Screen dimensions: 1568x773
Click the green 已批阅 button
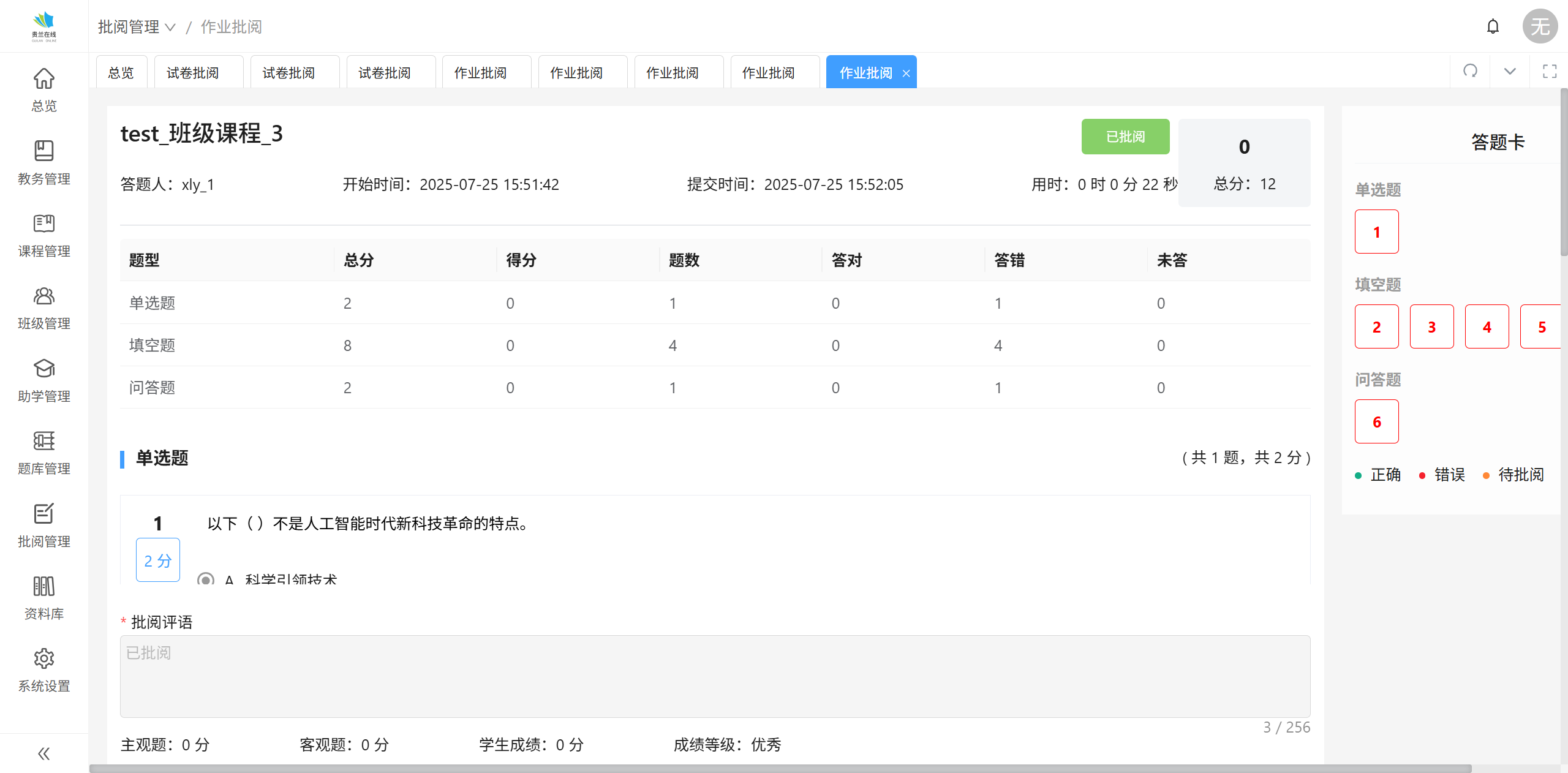click(x=1125, y=137)
